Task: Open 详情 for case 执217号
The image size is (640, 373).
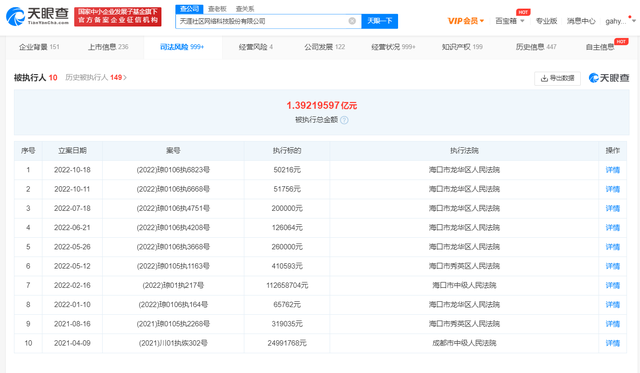Action: coord(613,285)
